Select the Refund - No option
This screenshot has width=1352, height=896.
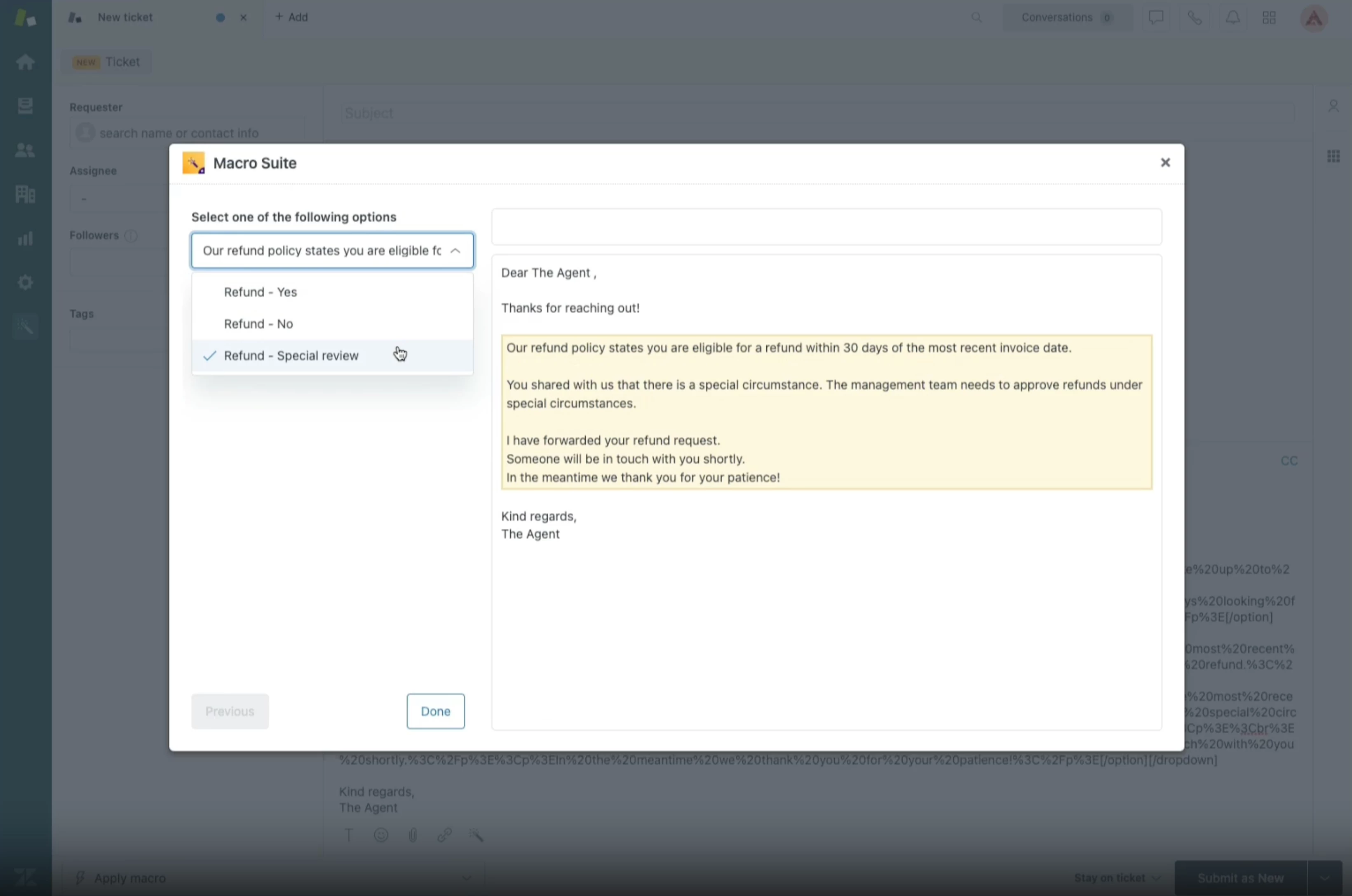pos(258,324)
